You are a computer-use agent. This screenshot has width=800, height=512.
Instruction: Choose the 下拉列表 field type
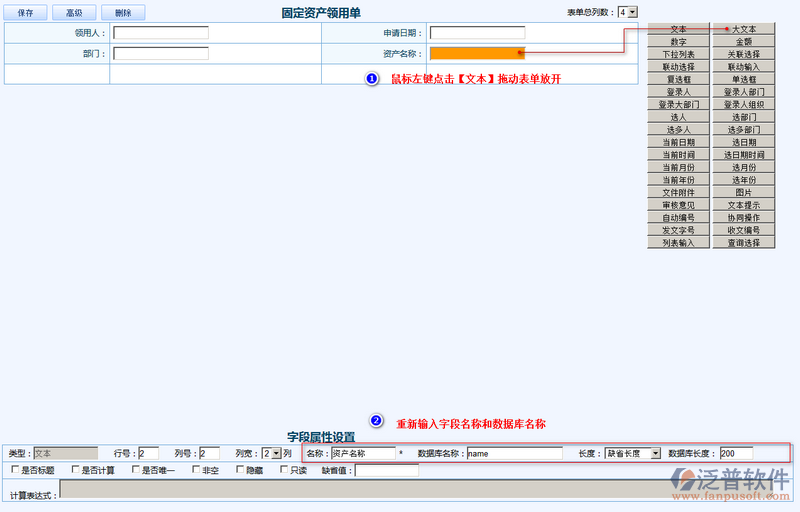point(678,54)
